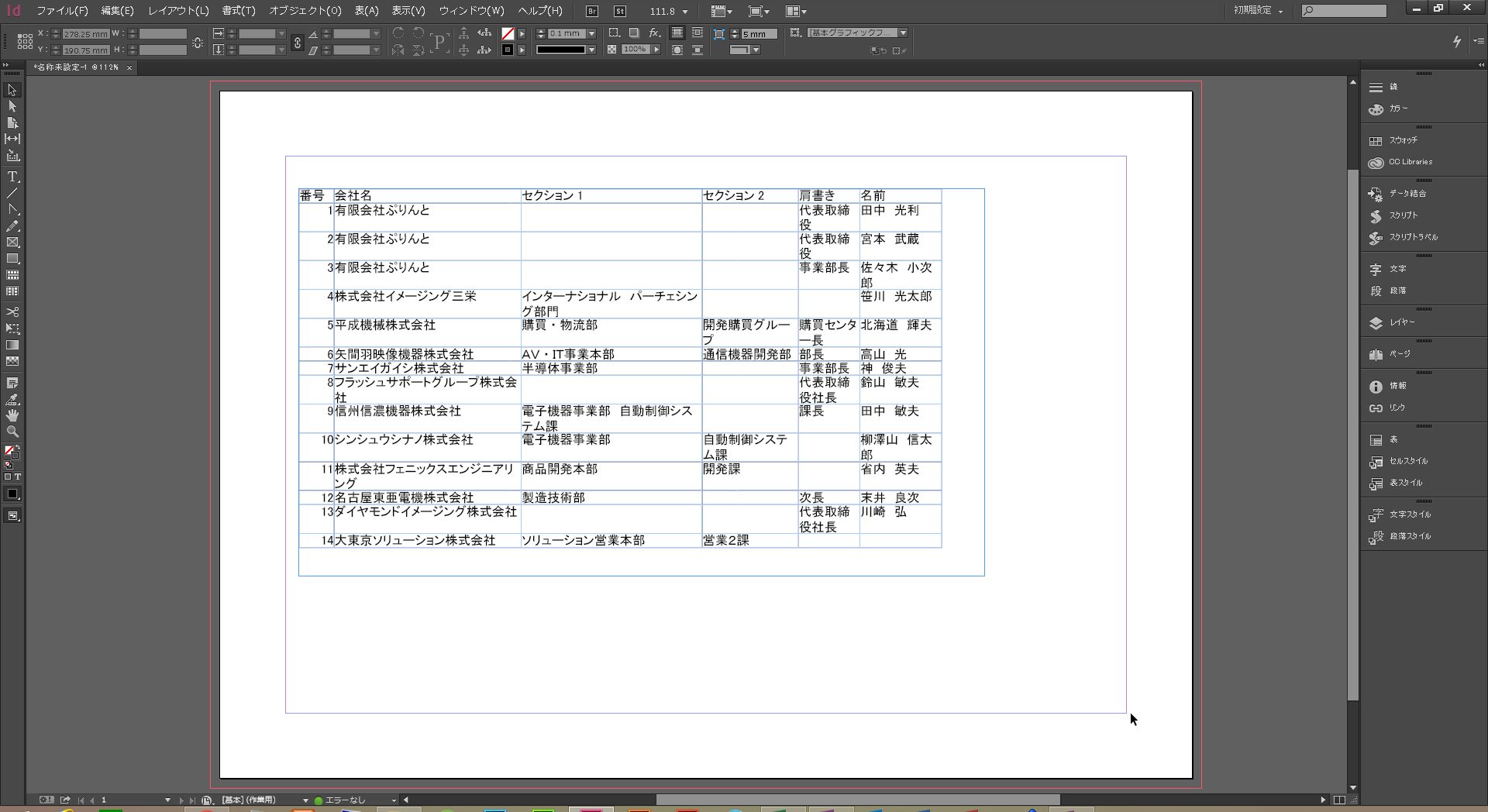1488x812 pixels.
Task: Click the help search field
Action: click(x=1344, y=10)
